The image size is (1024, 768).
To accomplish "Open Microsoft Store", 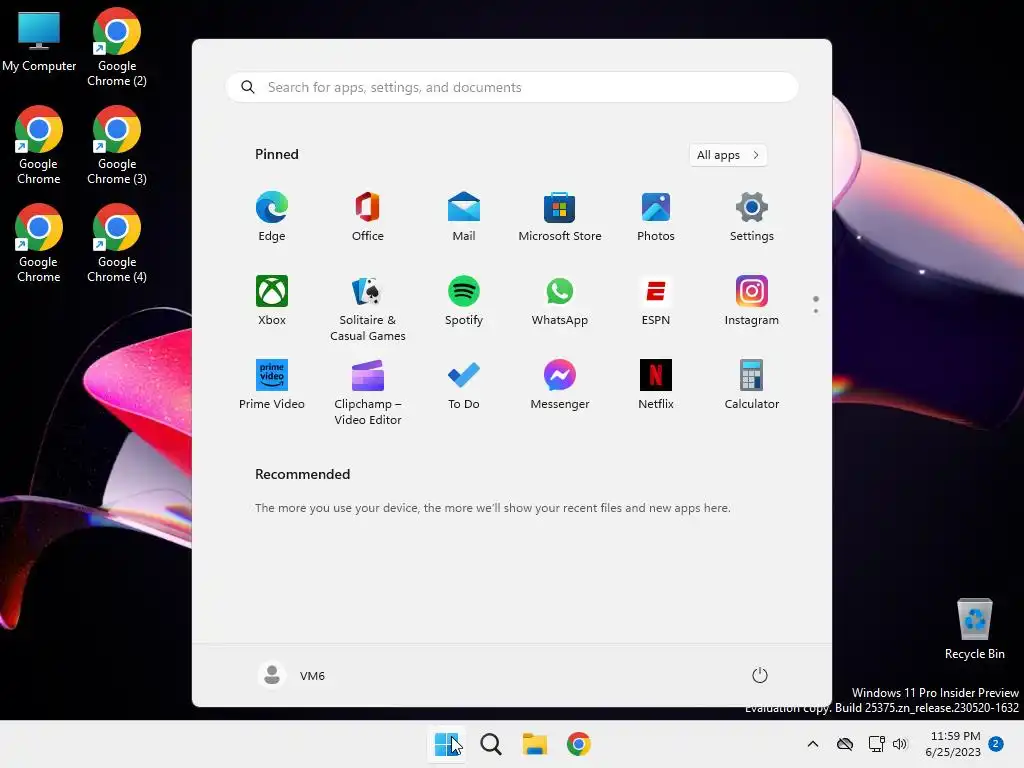I will [x=560, y=217].
